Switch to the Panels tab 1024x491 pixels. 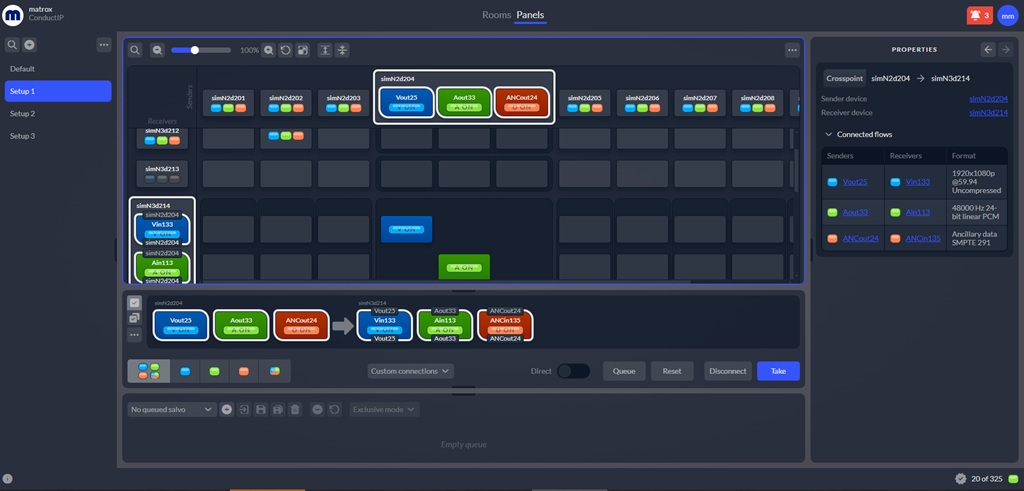coord(530,14)
